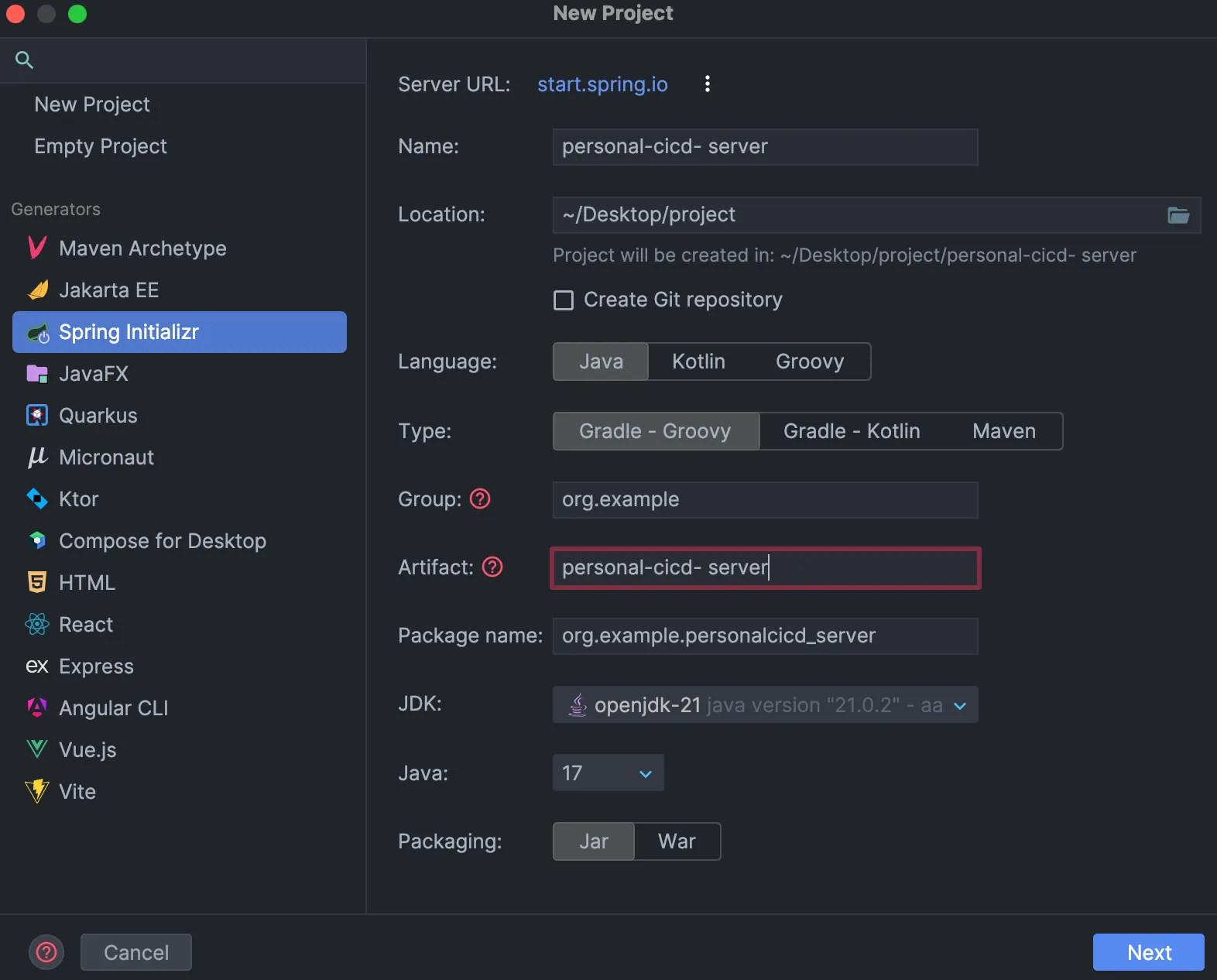Image resolution: width=1217 pixels, height=980 pixels.
Task: Select React generator
Action: [x=180, y=625]
